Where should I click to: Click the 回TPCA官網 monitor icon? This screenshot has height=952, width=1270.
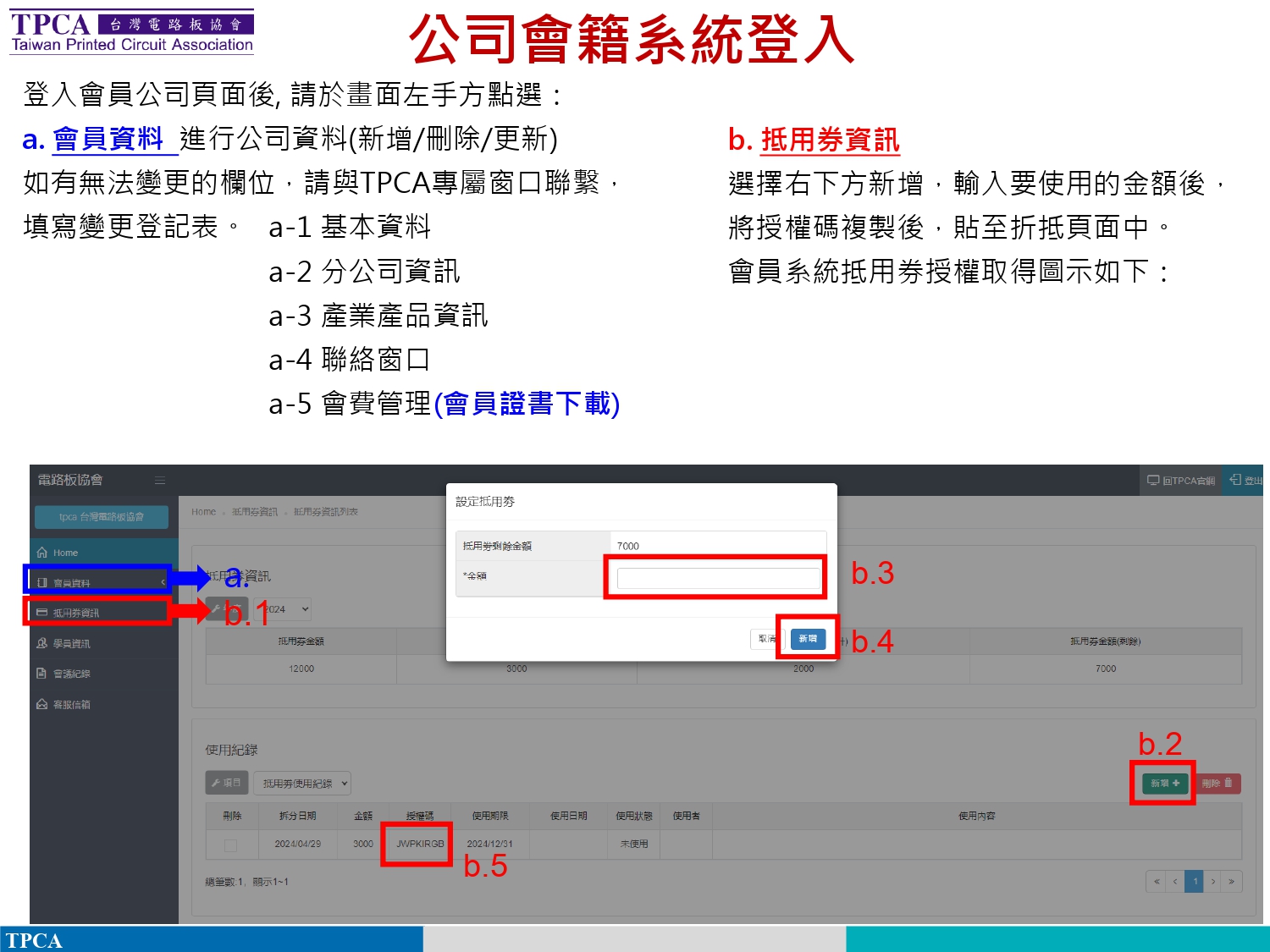pyautogui.click(x=1153, y=479)
